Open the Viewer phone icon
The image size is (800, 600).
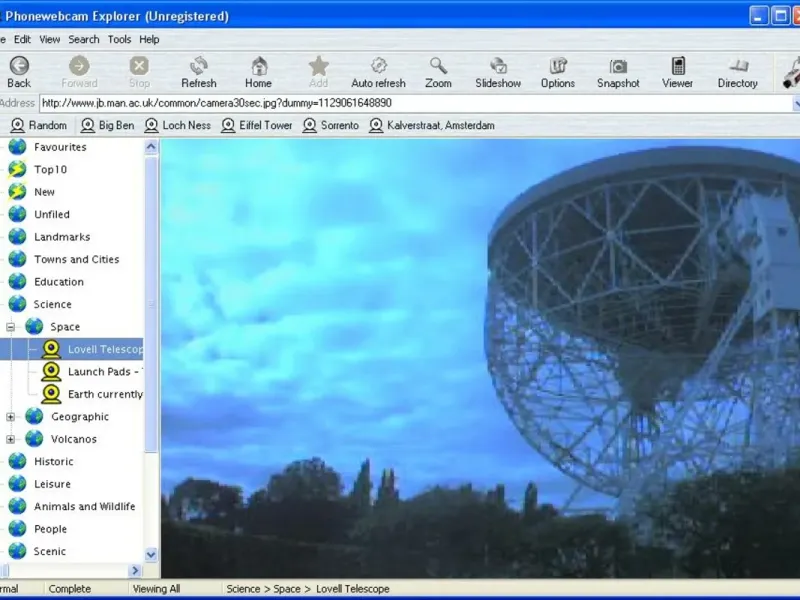[x=677, y=66]
